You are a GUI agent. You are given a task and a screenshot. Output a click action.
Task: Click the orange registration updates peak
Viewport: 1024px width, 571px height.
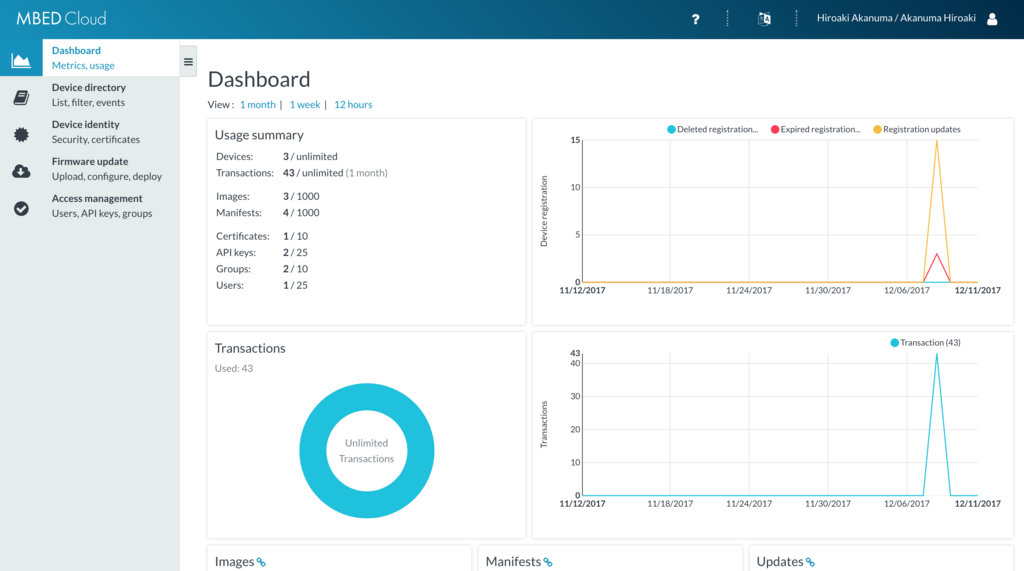click(937, 141)
